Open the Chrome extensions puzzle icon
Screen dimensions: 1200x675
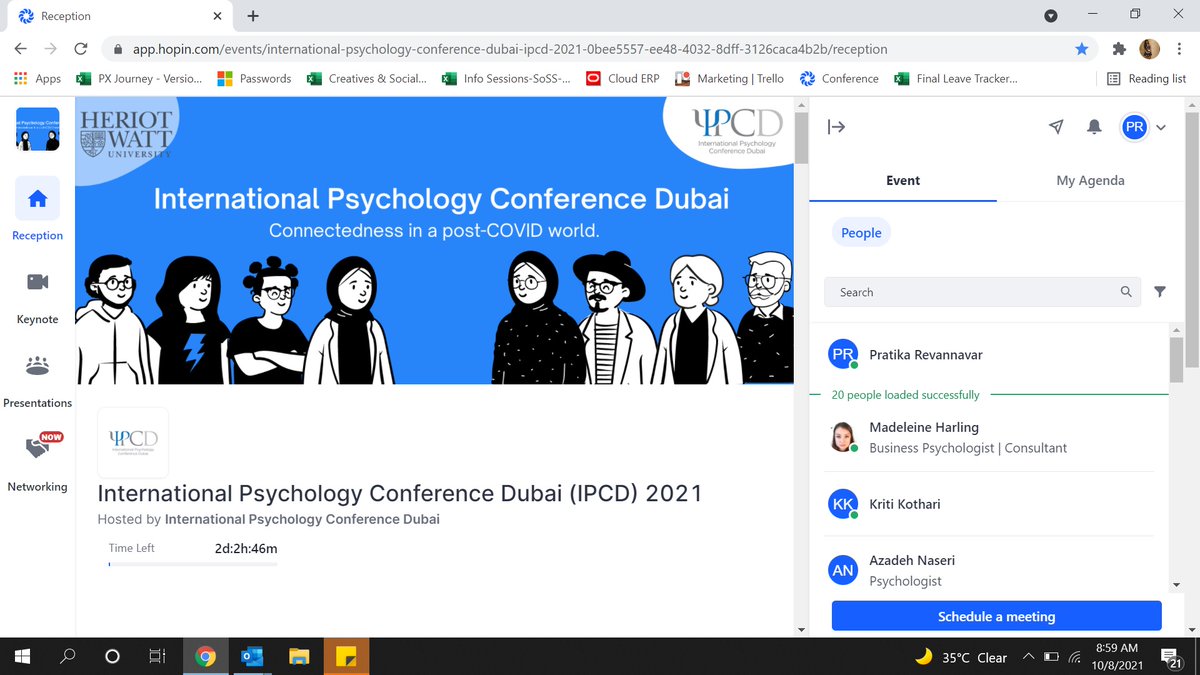pos(1119,48)
